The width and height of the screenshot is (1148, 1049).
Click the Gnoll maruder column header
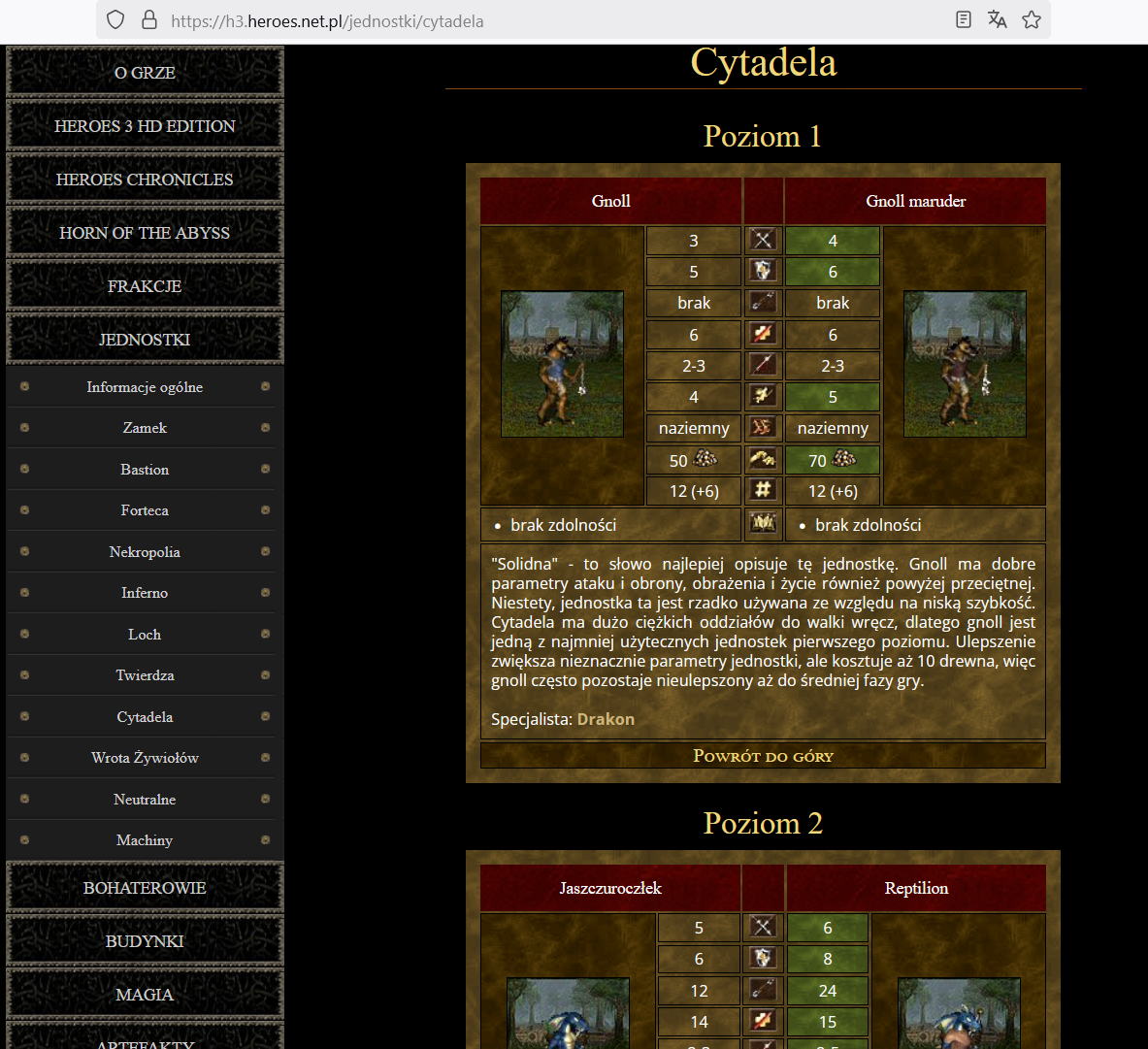[x=915, y=201]
